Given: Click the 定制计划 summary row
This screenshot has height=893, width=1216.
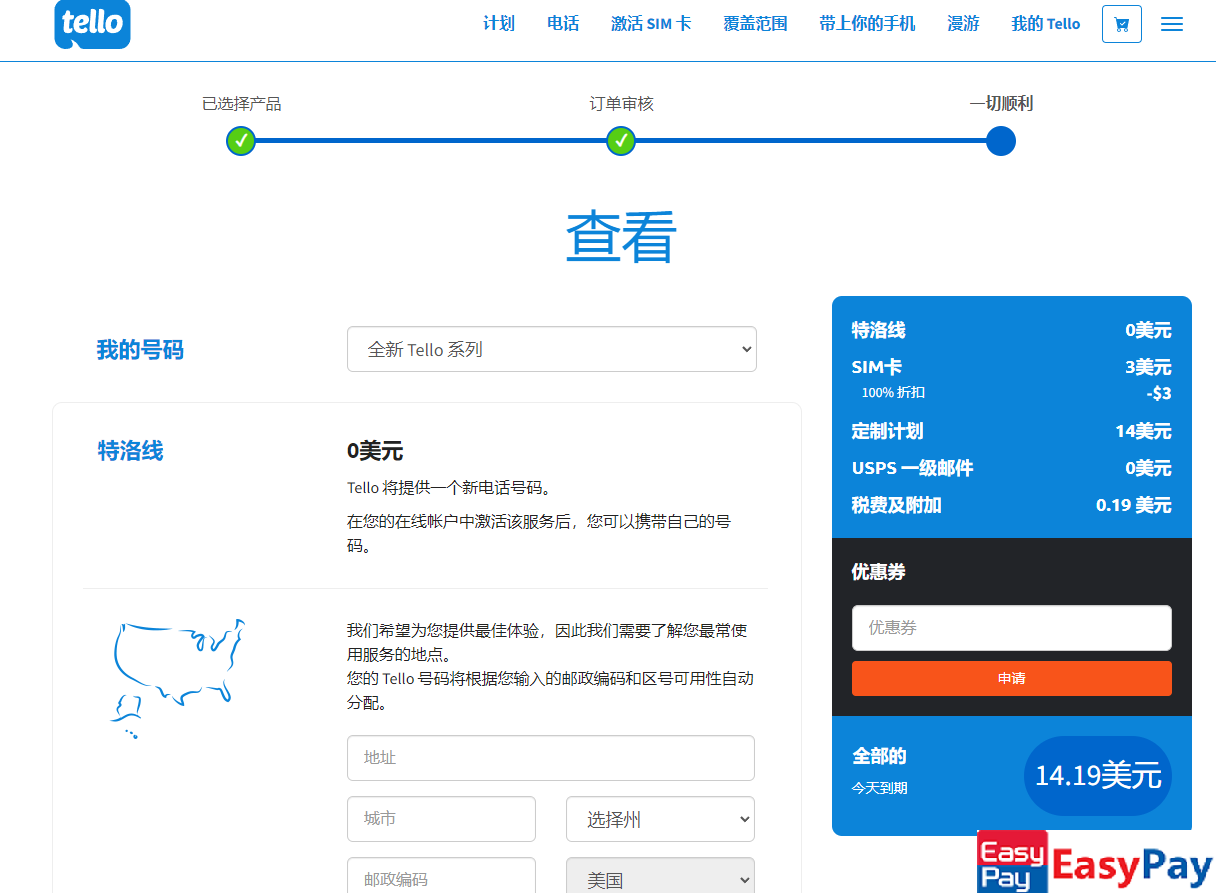Looking at the screenshot, I should pos(888,431).
